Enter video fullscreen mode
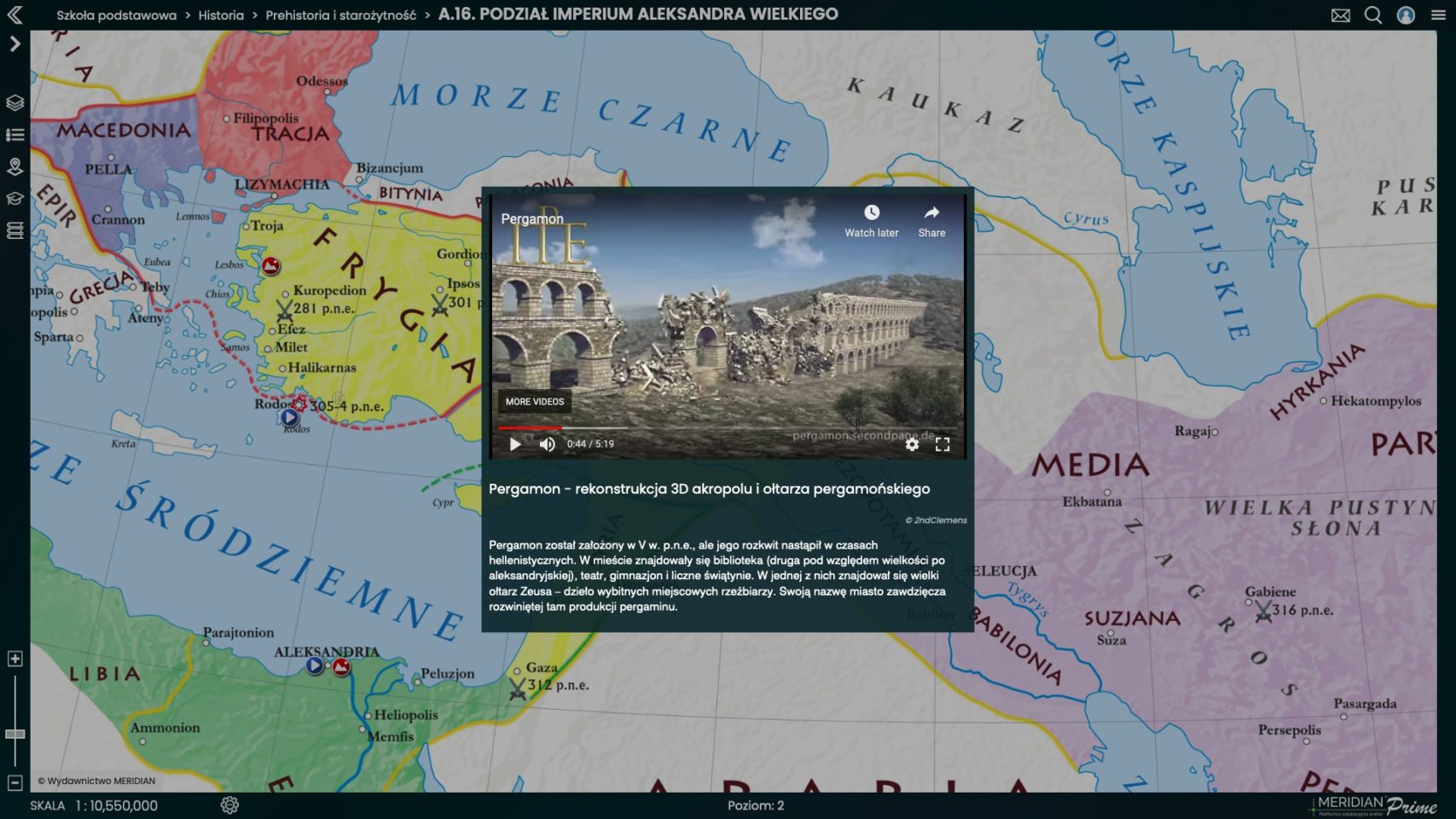This screenshot has height=819, width=1456. coord(943,444)
